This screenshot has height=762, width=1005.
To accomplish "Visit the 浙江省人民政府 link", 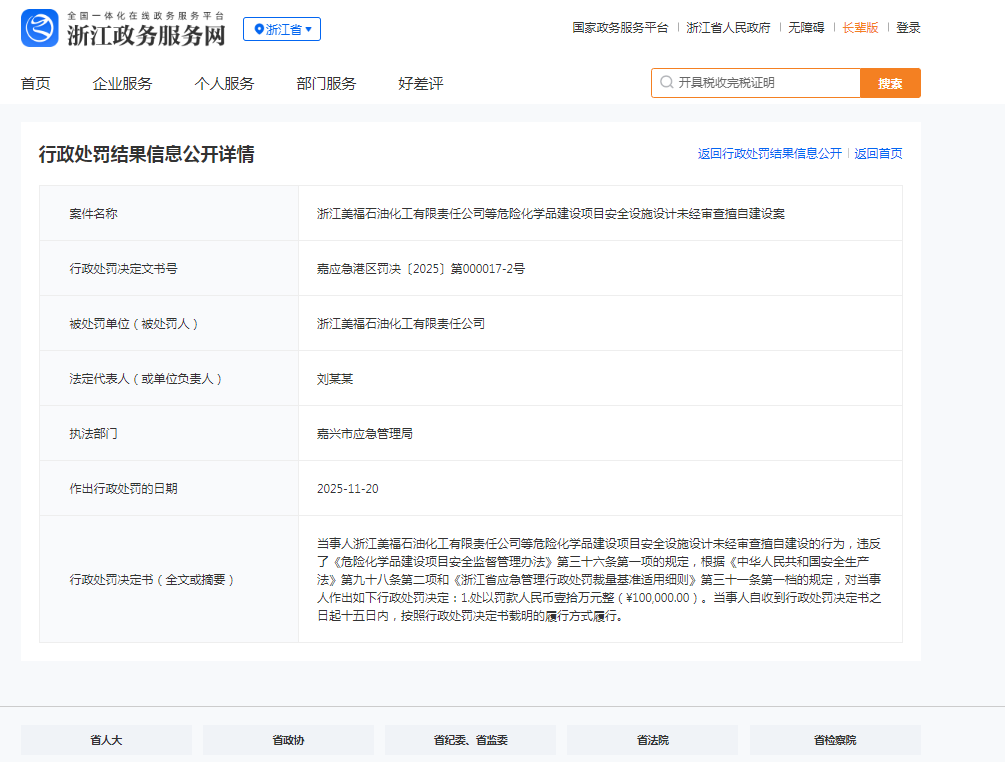I will pyautogui.click(x=728, y=28).
